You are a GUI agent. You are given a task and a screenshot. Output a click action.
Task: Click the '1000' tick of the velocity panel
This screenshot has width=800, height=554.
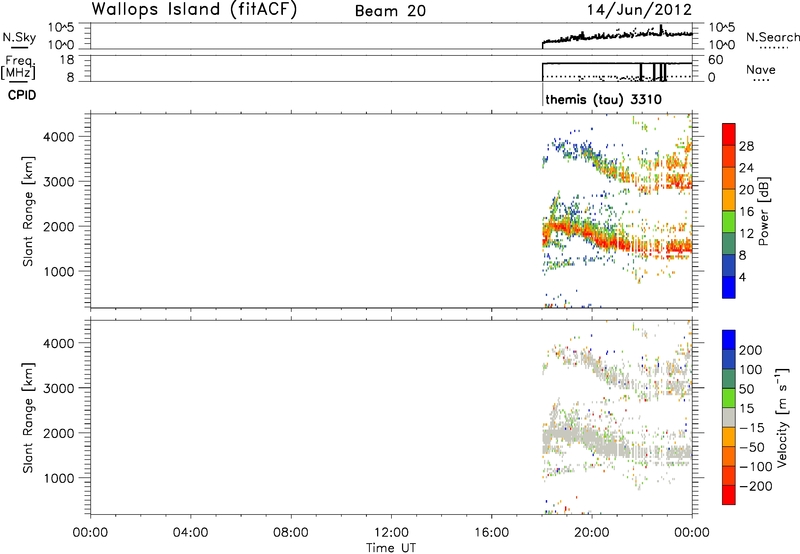click(x=58, y=478)
